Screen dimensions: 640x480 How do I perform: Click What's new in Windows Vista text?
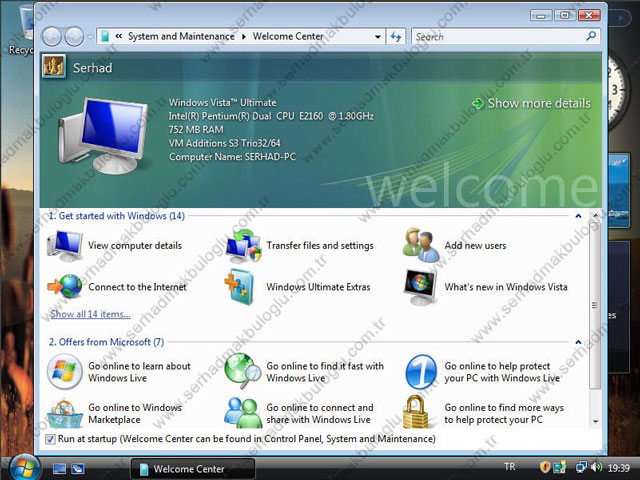point(506,287)
